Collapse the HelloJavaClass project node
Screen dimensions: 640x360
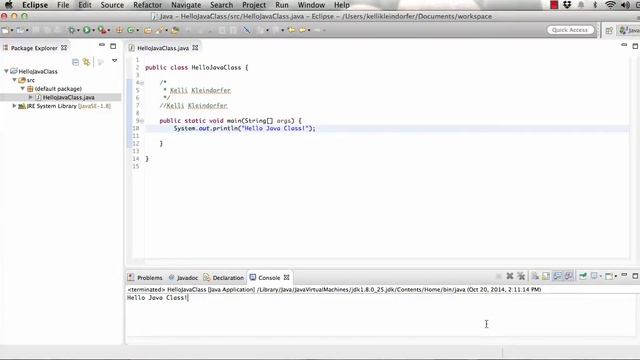(6, 71)
